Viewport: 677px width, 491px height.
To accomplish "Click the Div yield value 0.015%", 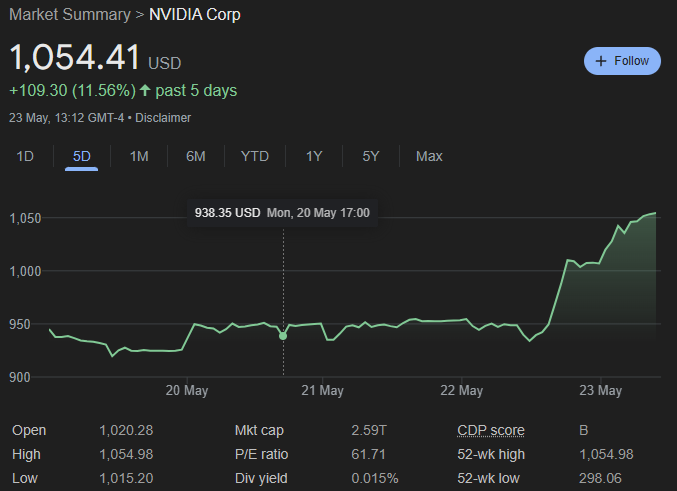I will tap(375, 478).
